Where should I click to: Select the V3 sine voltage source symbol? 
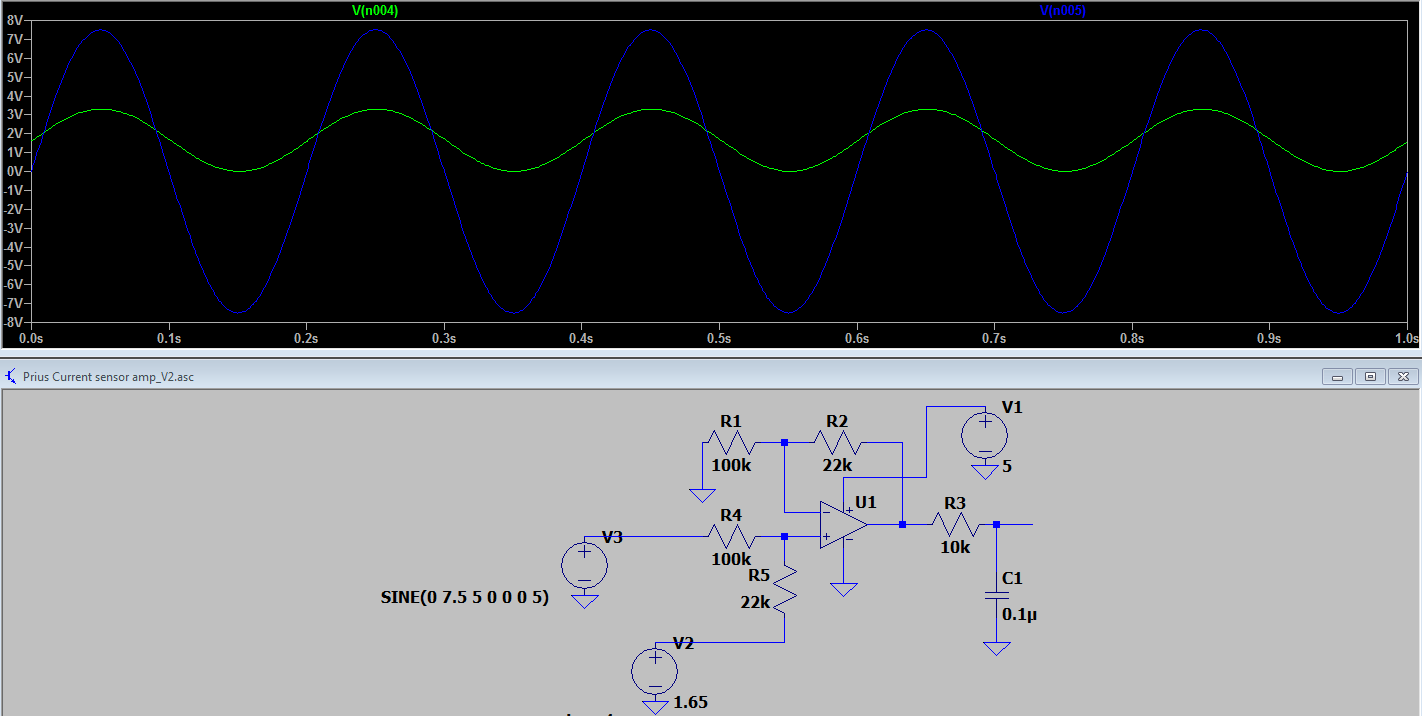[x=584, y=565]
